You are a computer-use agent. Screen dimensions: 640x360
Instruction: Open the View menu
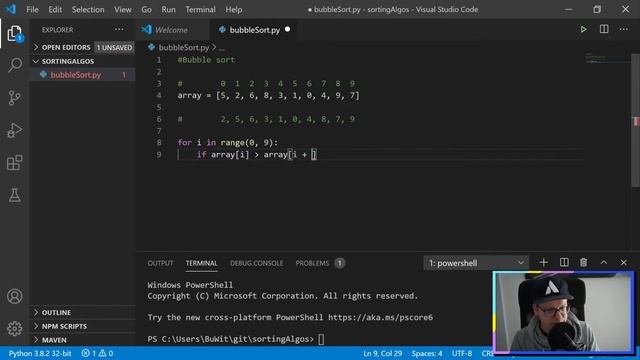122,9
